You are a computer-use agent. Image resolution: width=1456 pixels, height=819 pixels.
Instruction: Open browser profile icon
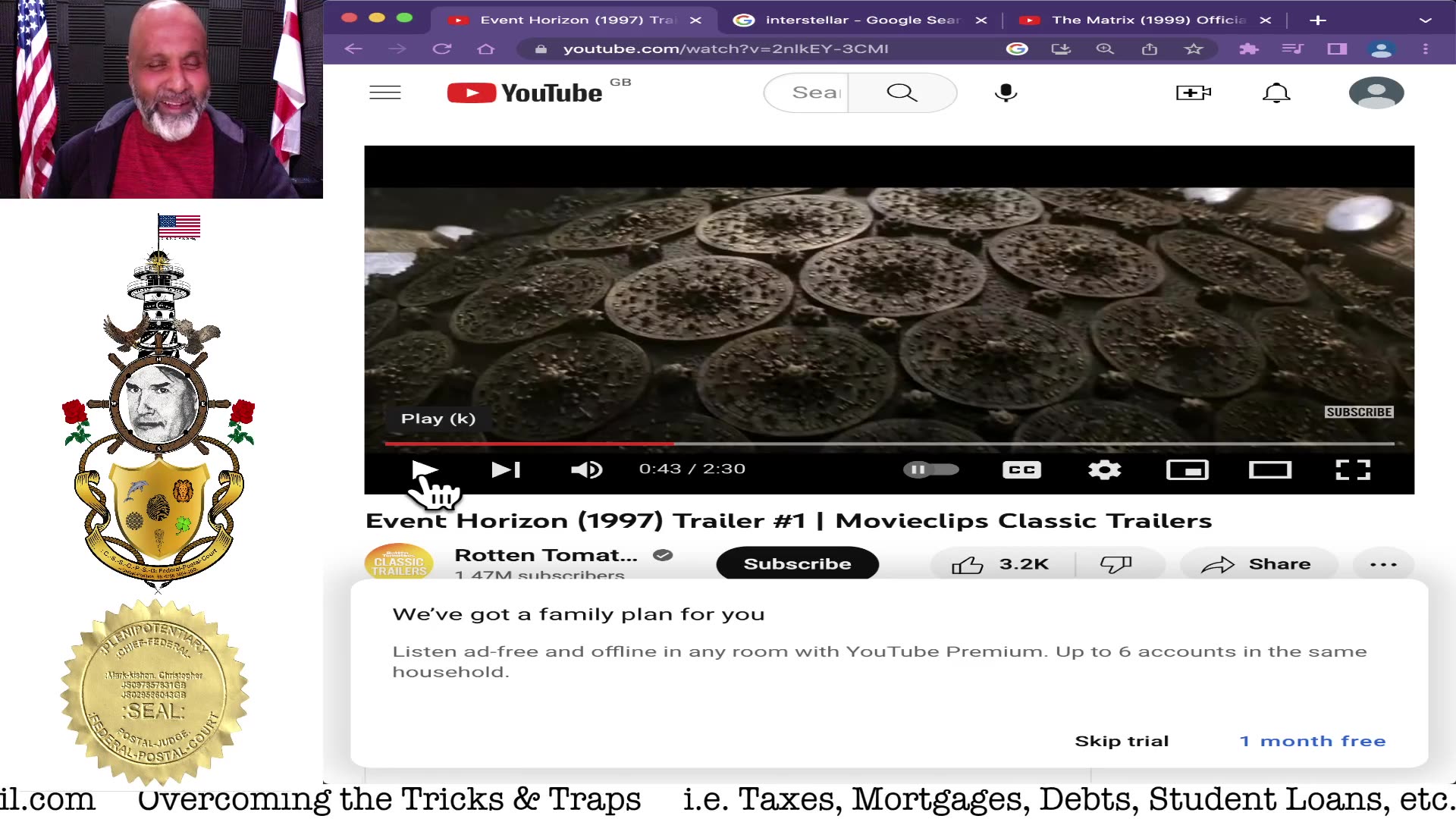pos(1381,49)
